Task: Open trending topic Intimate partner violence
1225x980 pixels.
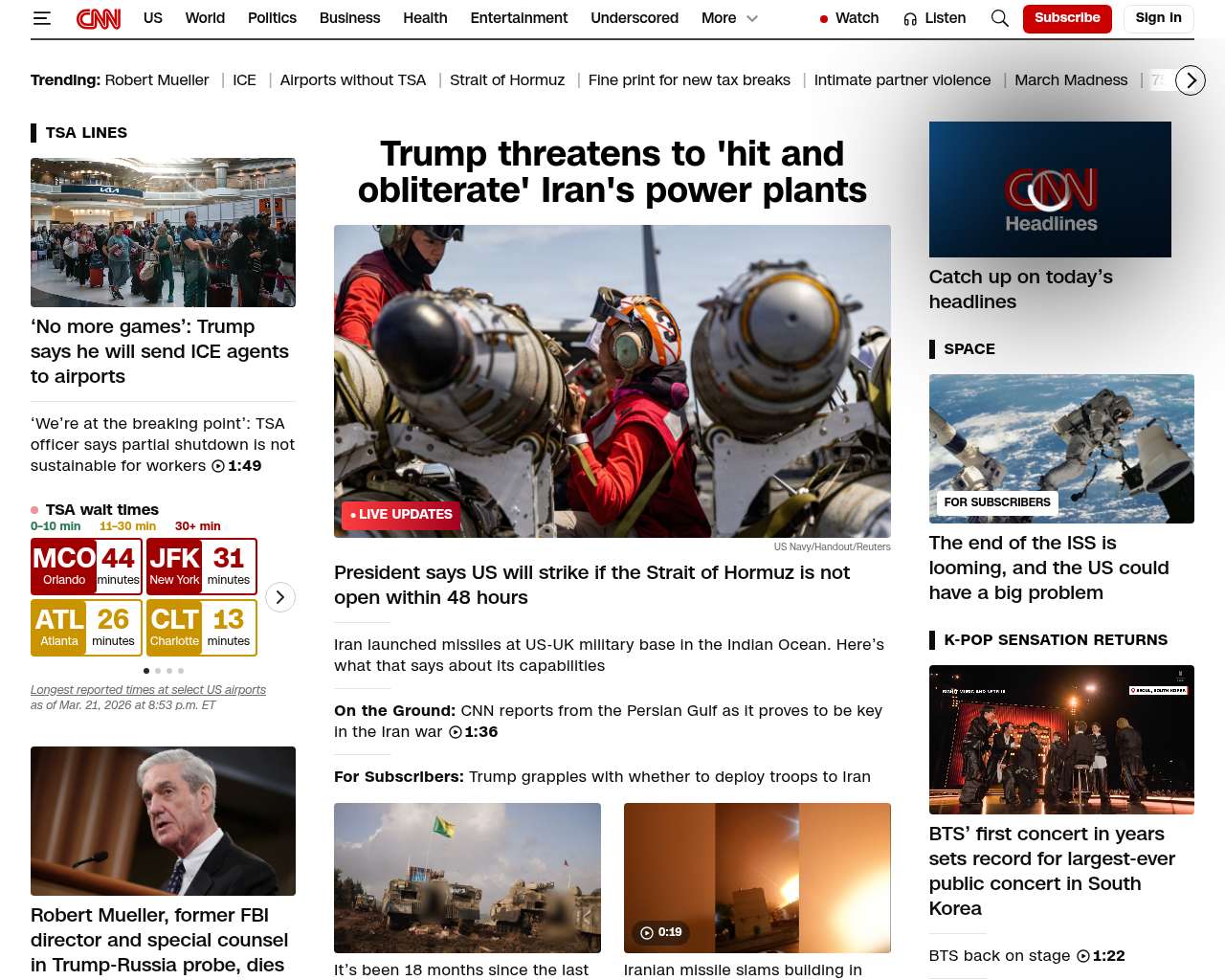Action: 902,80
